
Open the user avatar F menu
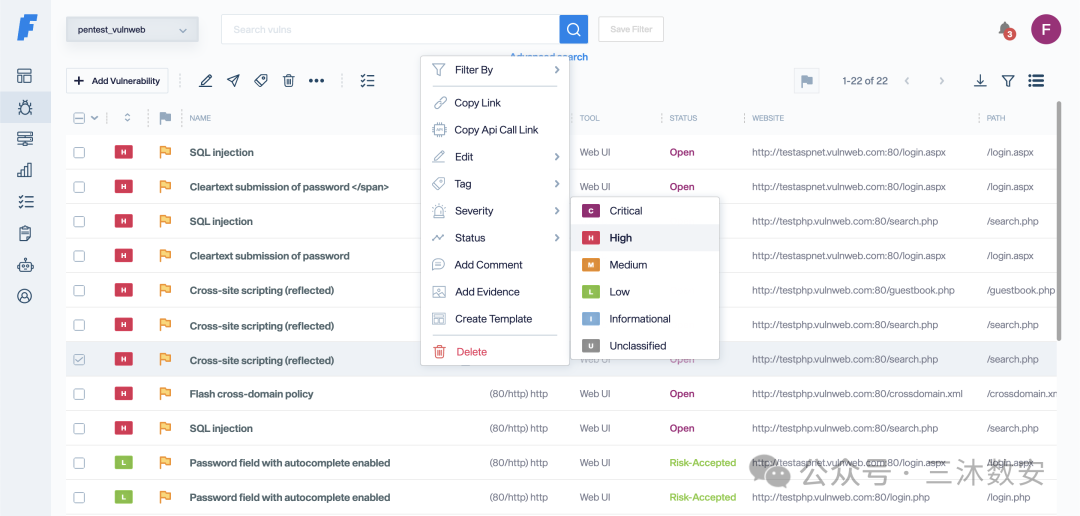[x=1046, y=30]
